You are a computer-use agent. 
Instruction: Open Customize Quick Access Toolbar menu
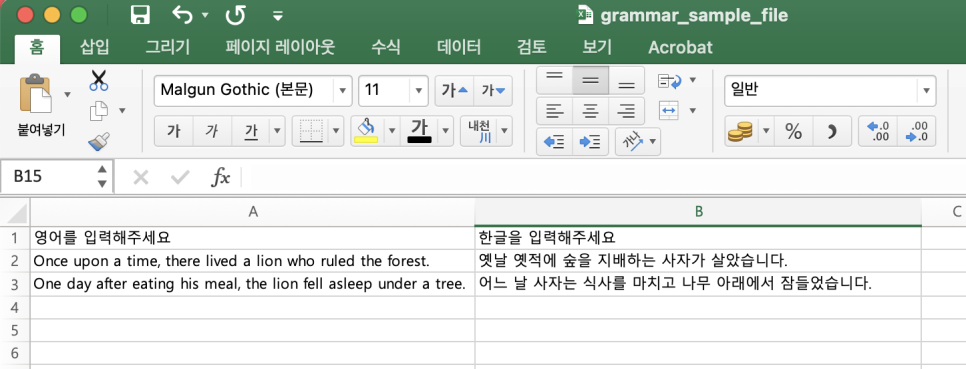pyautogui.click(x=277, y=15)
